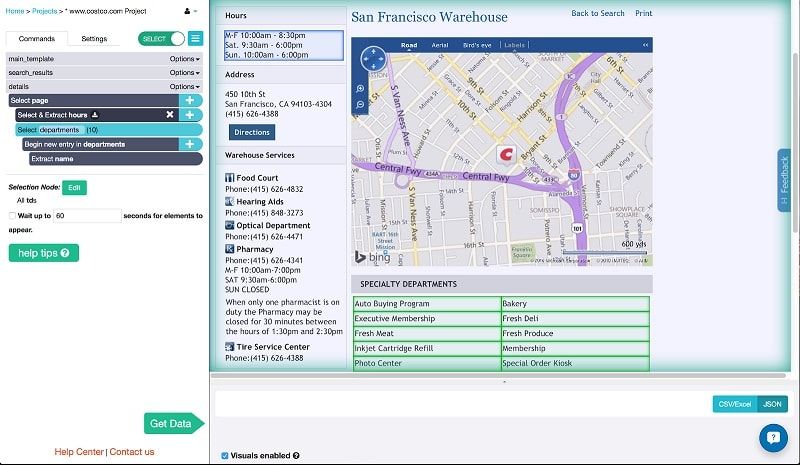Expand the results panel handle arrow

[505, 381]
